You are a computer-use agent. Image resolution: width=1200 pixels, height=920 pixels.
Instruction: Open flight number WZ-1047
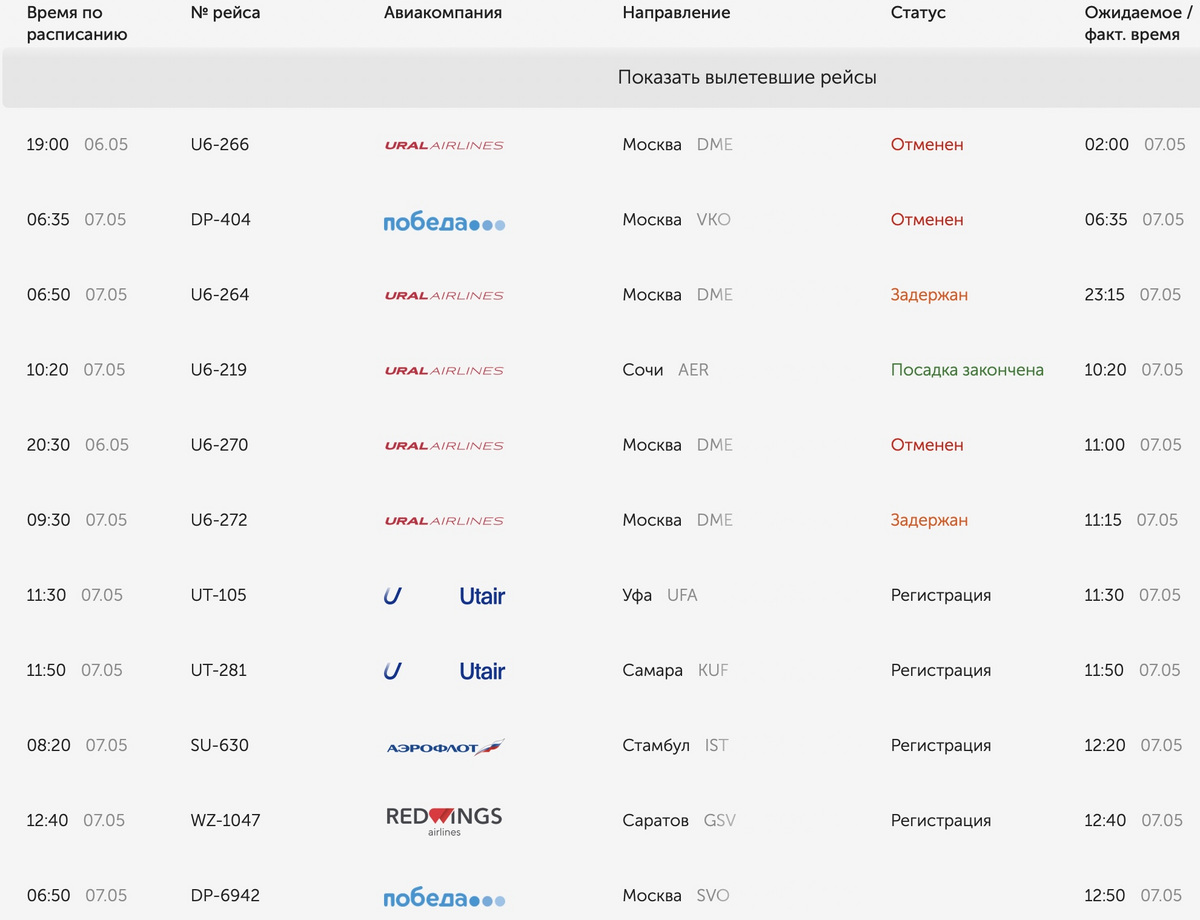coord(225,820)
